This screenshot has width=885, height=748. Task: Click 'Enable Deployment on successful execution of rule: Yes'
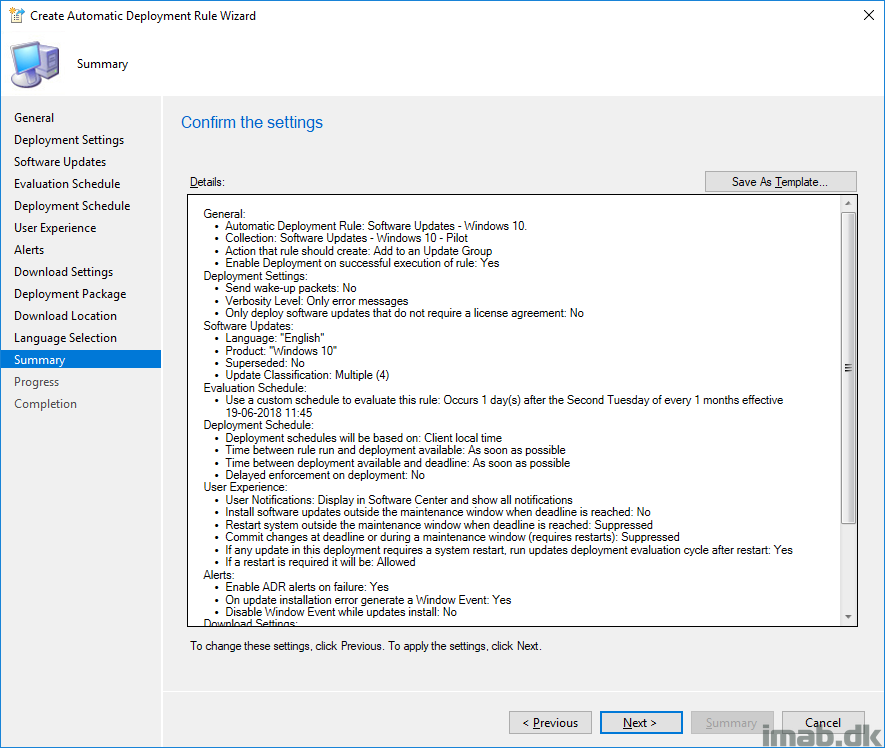tap(362, 263)
